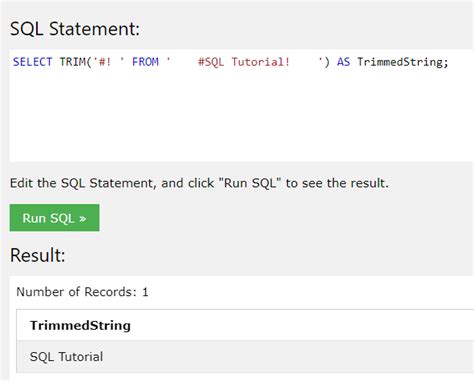This screenshot has height=381, width=474.
Task: Click the word Tutorial! in the query
Action: coord(260,62)
